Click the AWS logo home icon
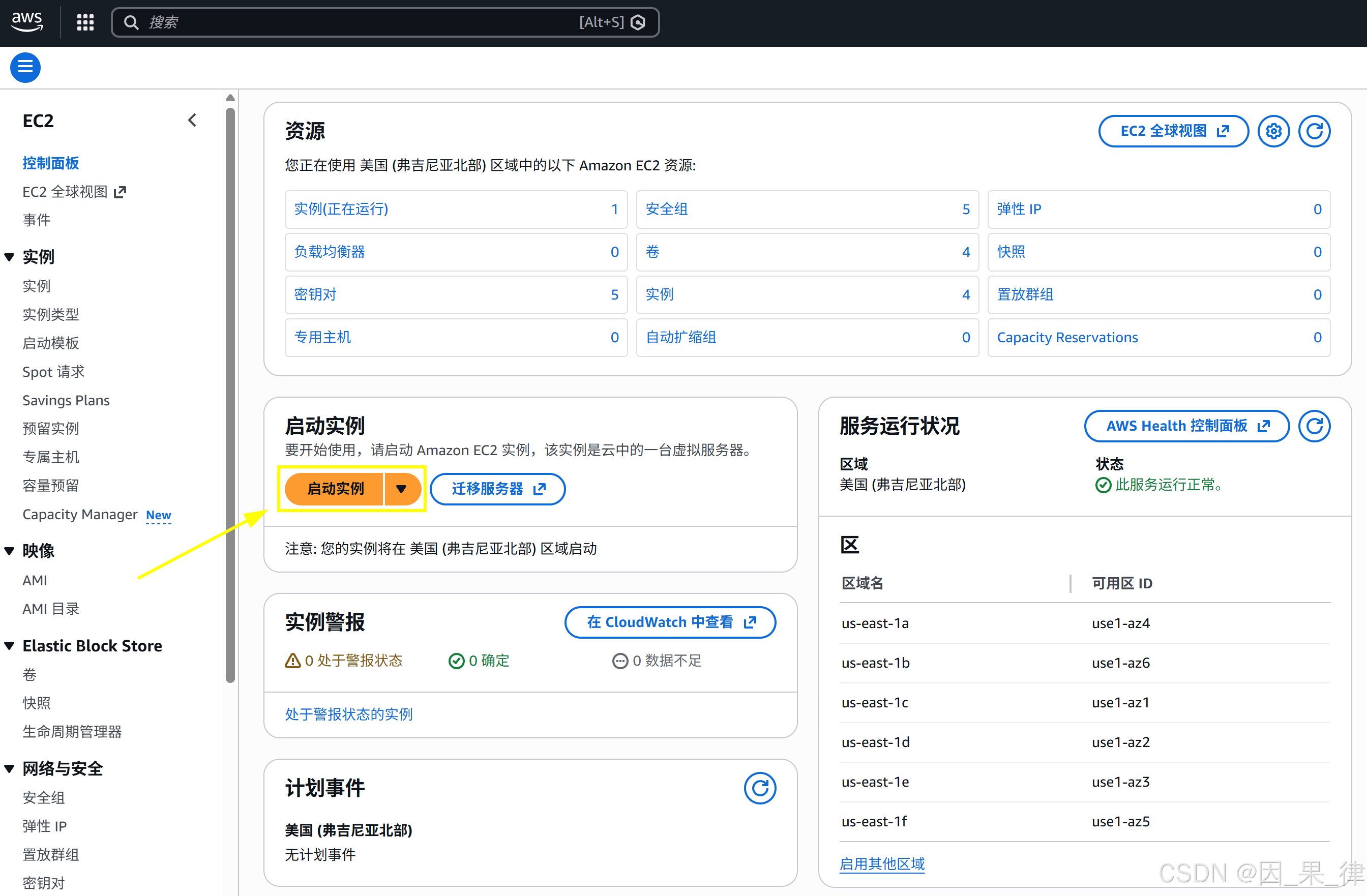 (26, 22)
